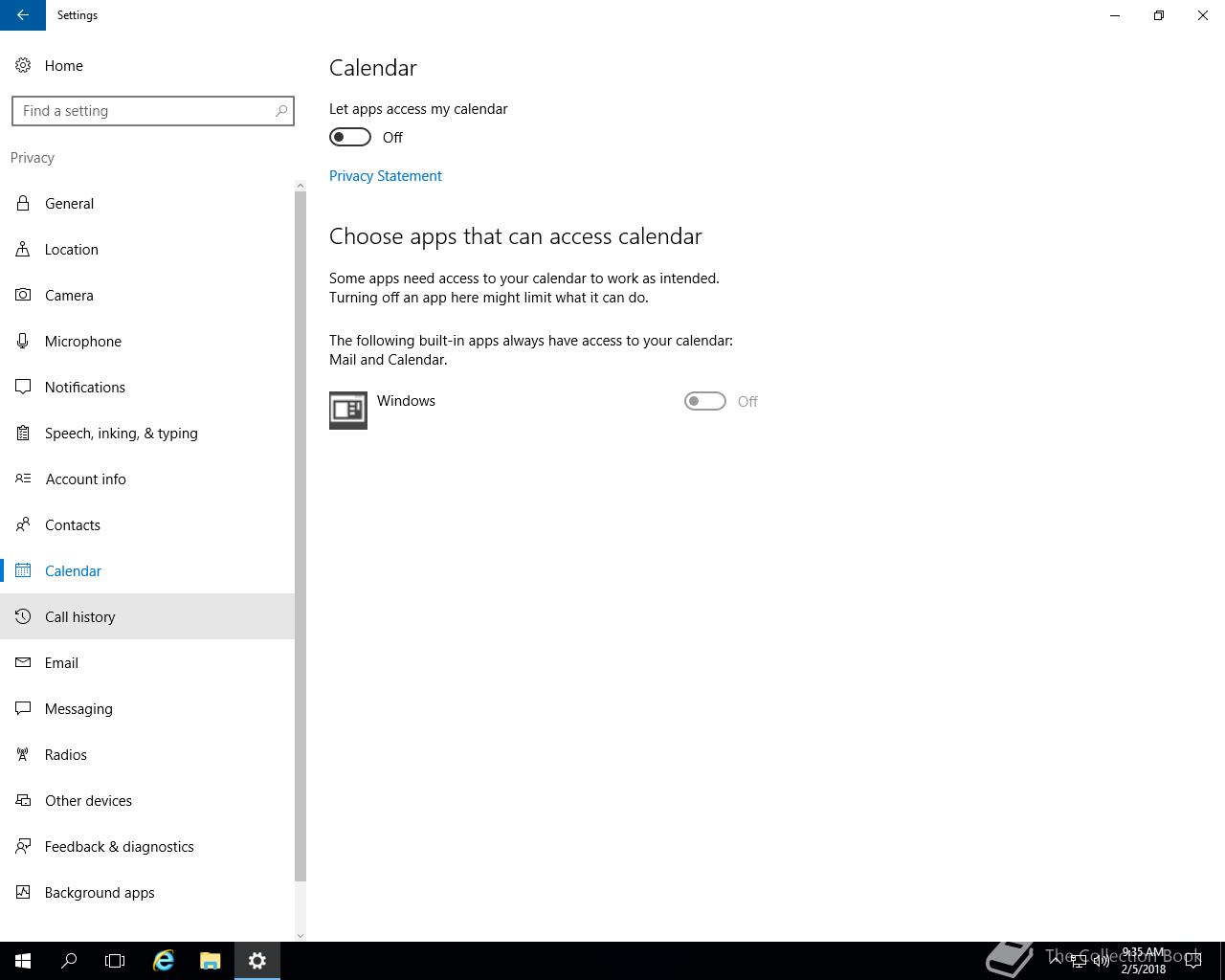The width and height of the screenshot is (1225, 980).
Task: Click the Settings gear on taskbar
Action: [256, 961]
